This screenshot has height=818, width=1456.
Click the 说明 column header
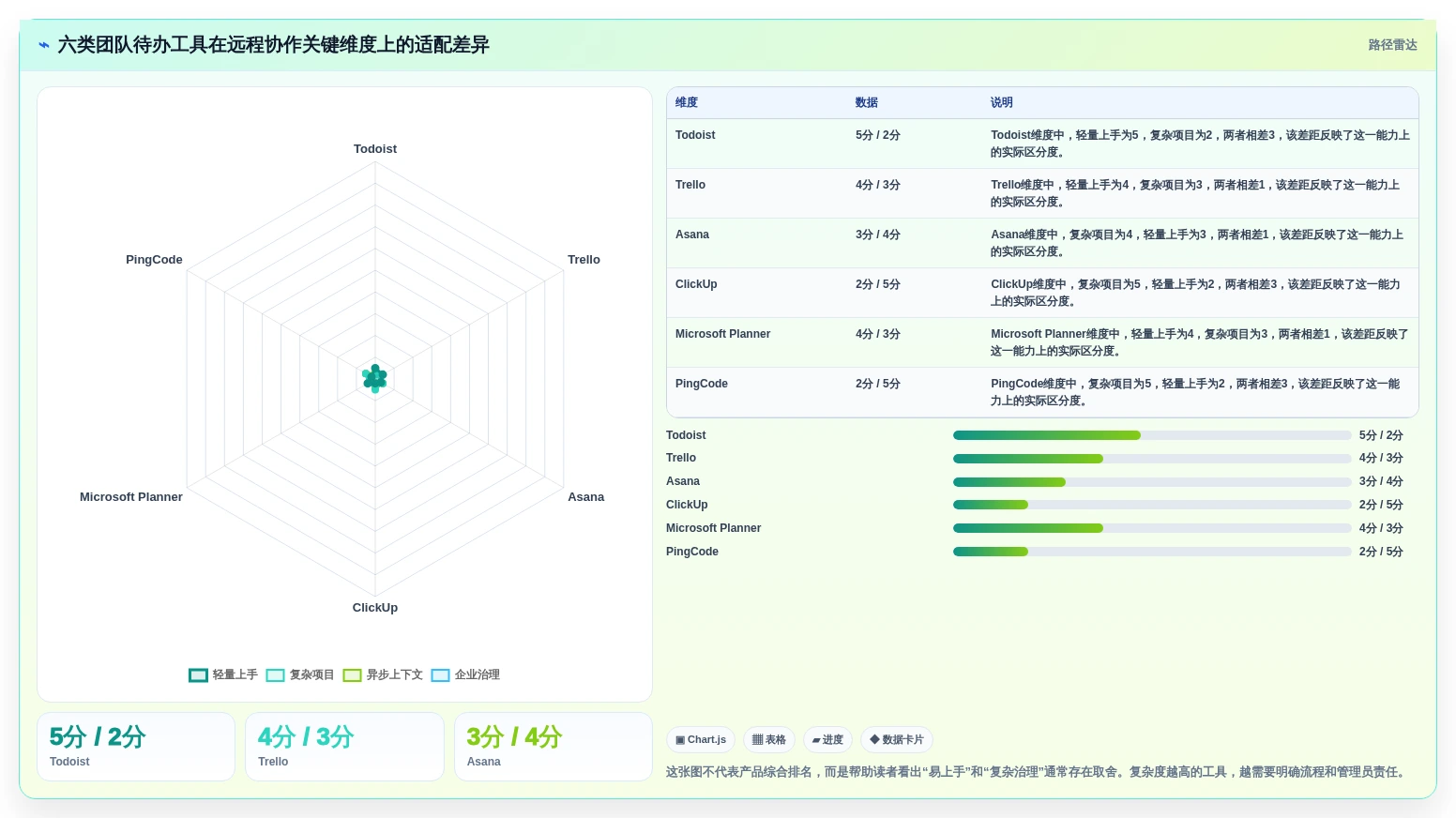pos(1002,102)
